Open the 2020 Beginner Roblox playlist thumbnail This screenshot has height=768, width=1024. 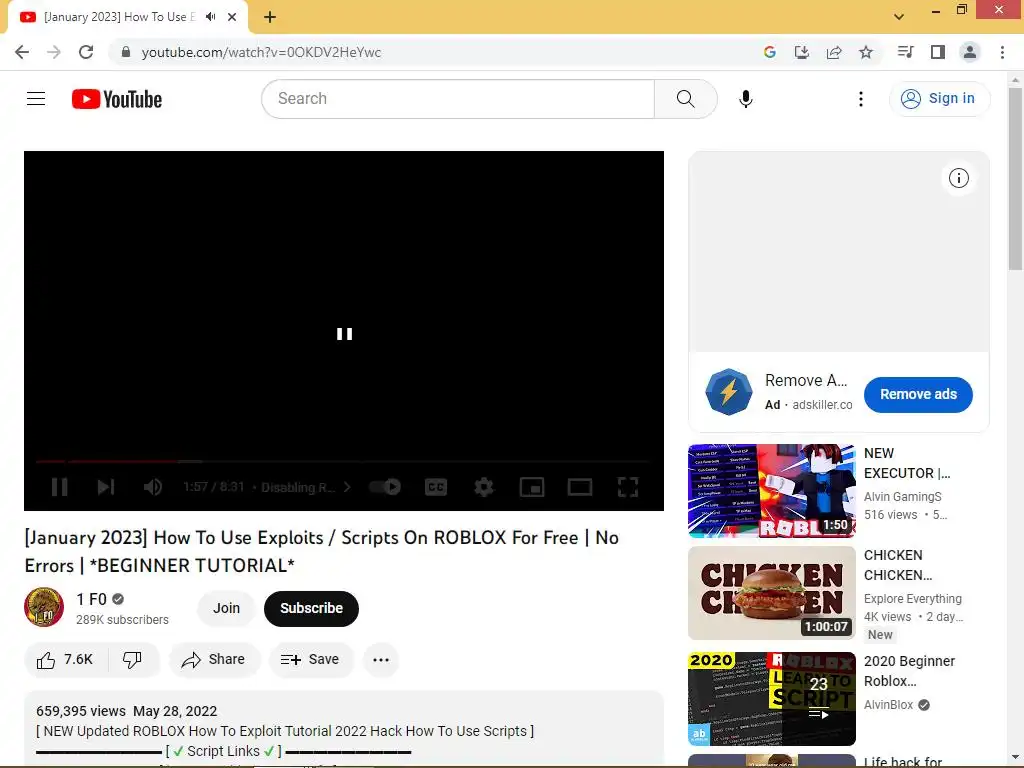point(771,699)
